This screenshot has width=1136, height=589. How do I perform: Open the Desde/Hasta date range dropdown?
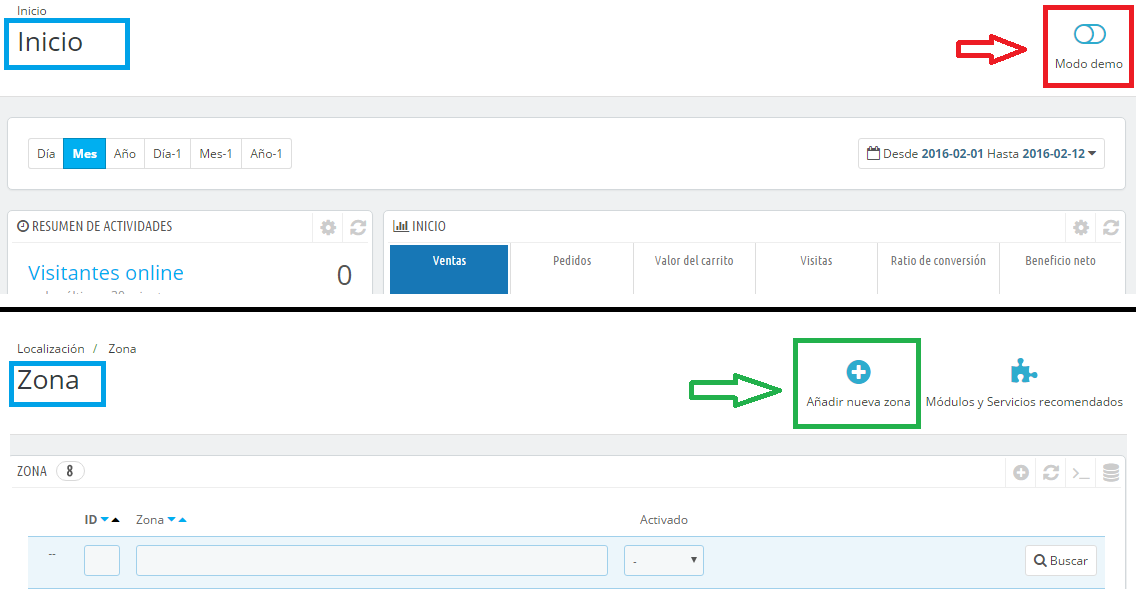coord(981,154)
